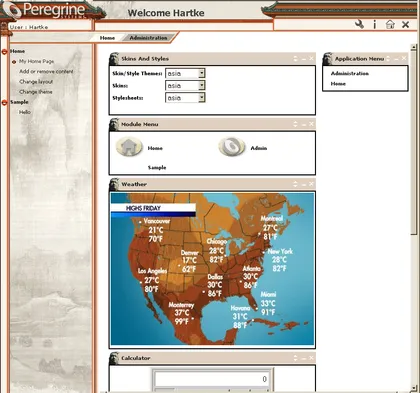Click the vertical scrollbar track
Image resolution: width=420 pixels, height=393 pixels.
pyautogui.click(x=414, y=310)
